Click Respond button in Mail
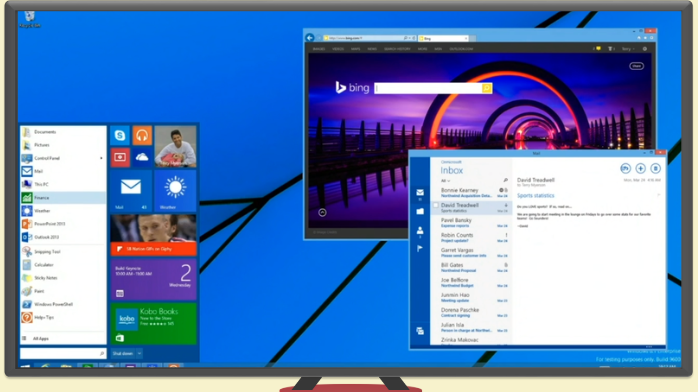Viewport: 698px width, 392px height. [625, 168]
